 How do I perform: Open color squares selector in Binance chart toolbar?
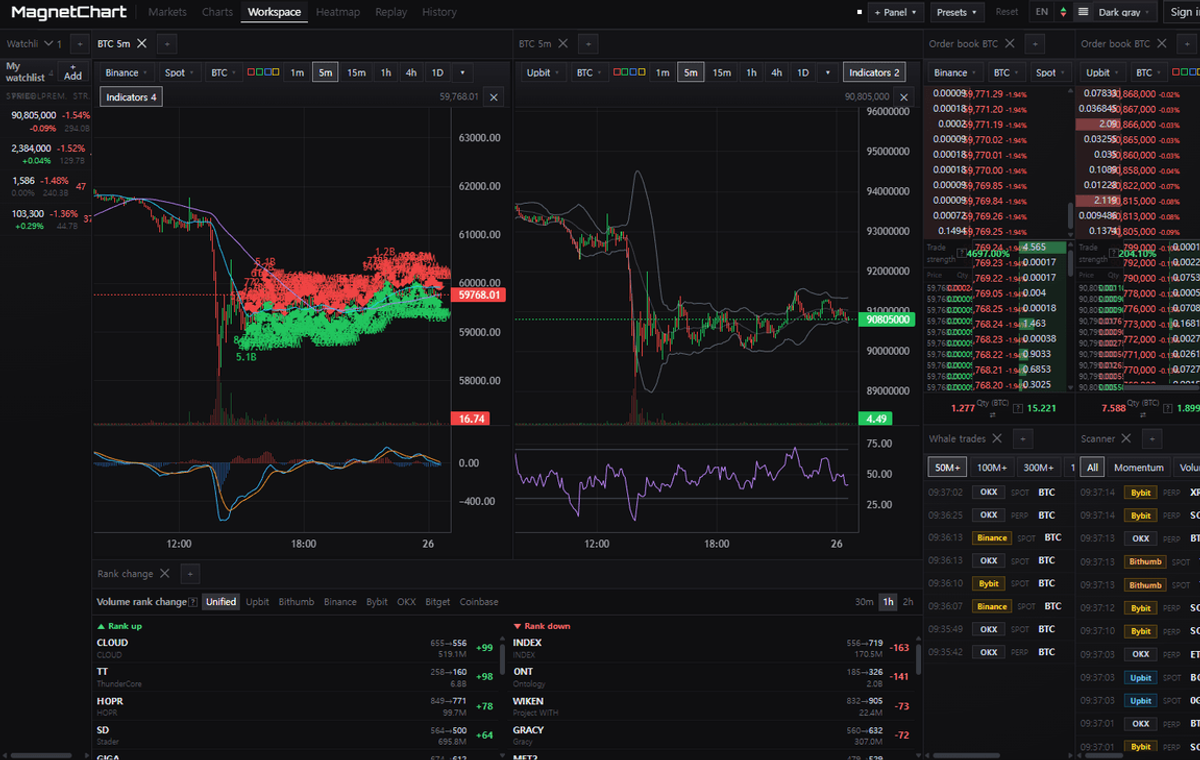[263, 73]
